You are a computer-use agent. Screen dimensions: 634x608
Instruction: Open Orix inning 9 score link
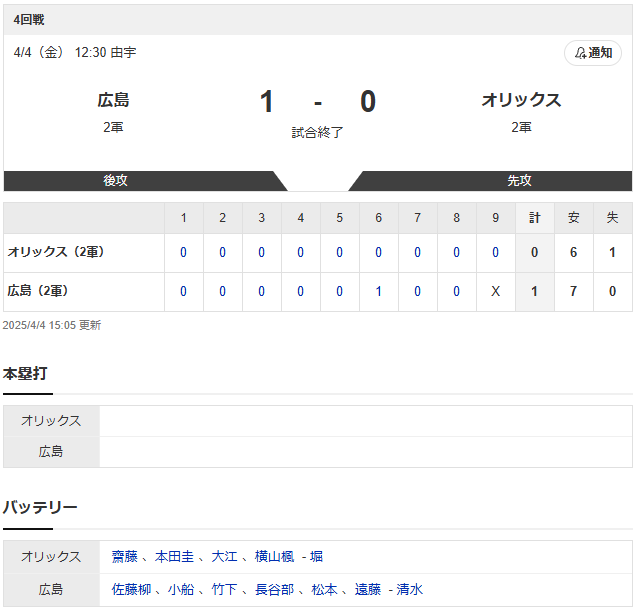pos(496,253)
